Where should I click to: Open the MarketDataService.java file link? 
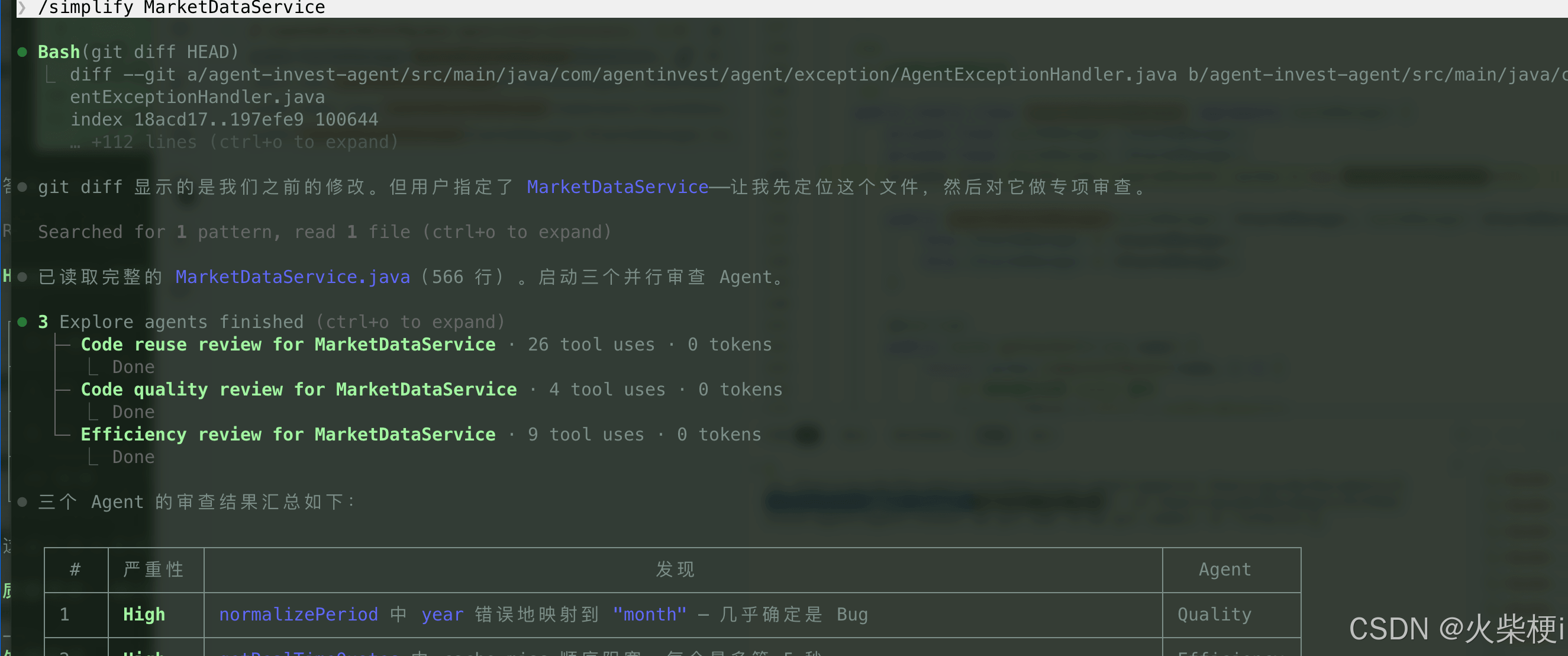[x=293, y=277]
